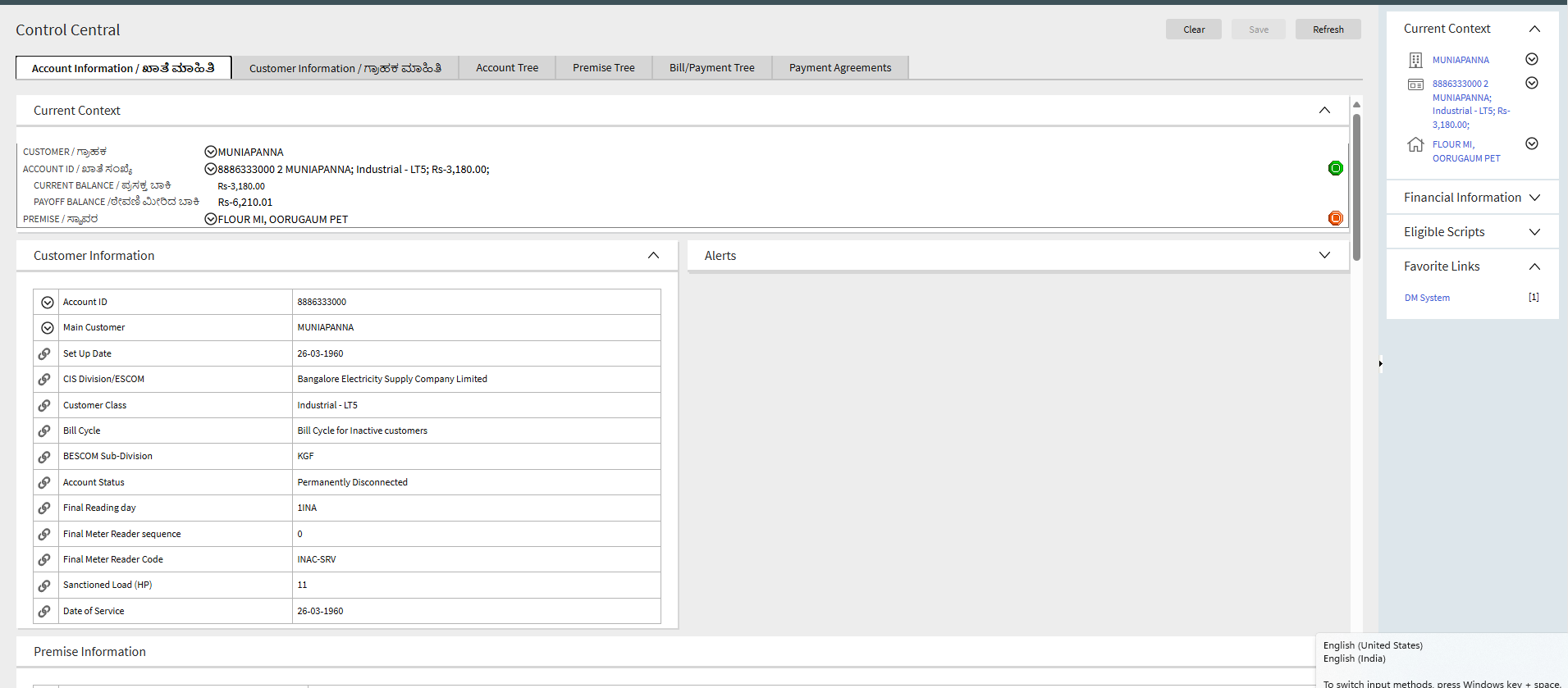
Task: Click the link icon next to Customer Class
Action: [45, 405]
